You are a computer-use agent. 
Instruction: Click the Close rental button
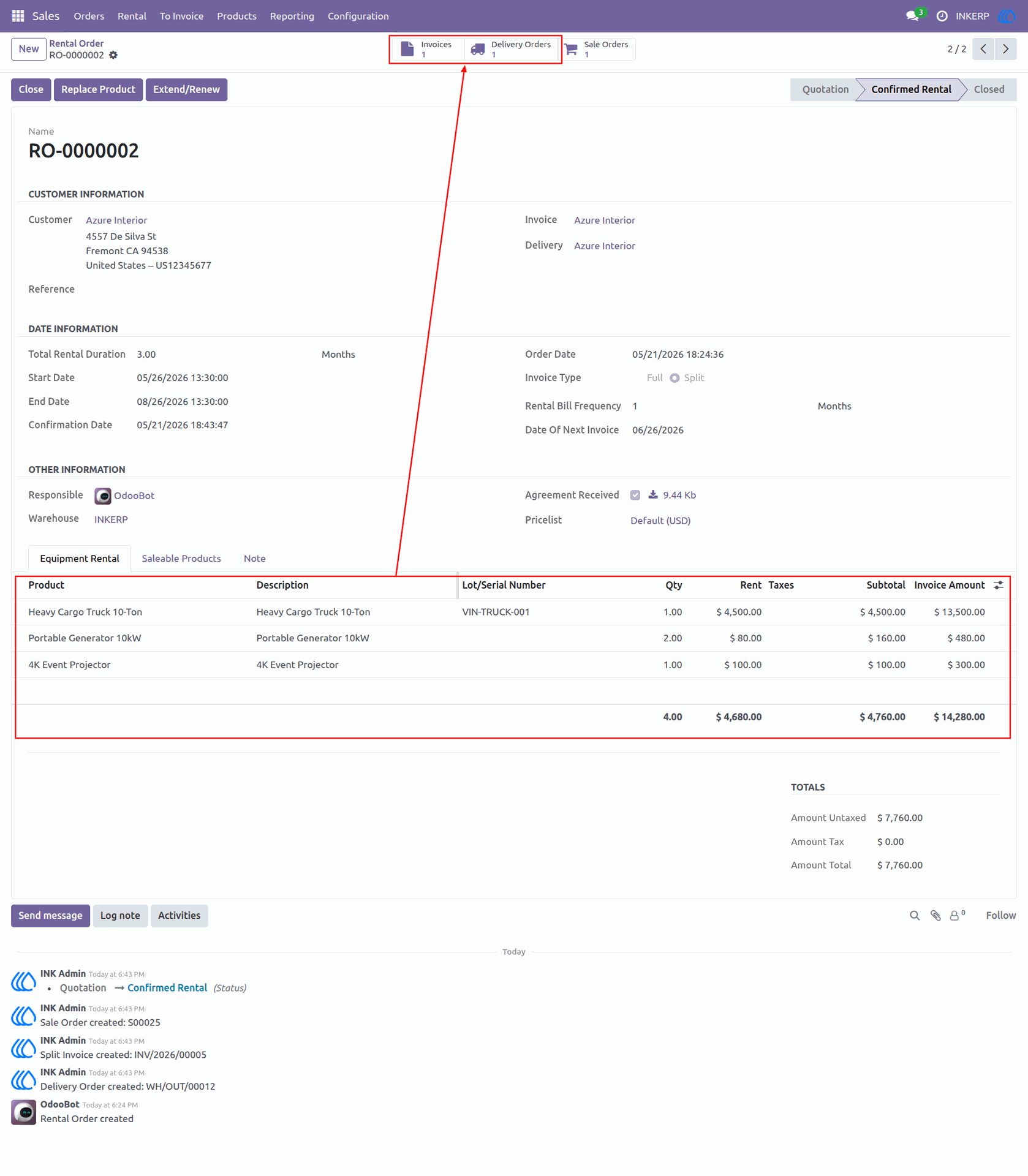click(x=31, y=89)
